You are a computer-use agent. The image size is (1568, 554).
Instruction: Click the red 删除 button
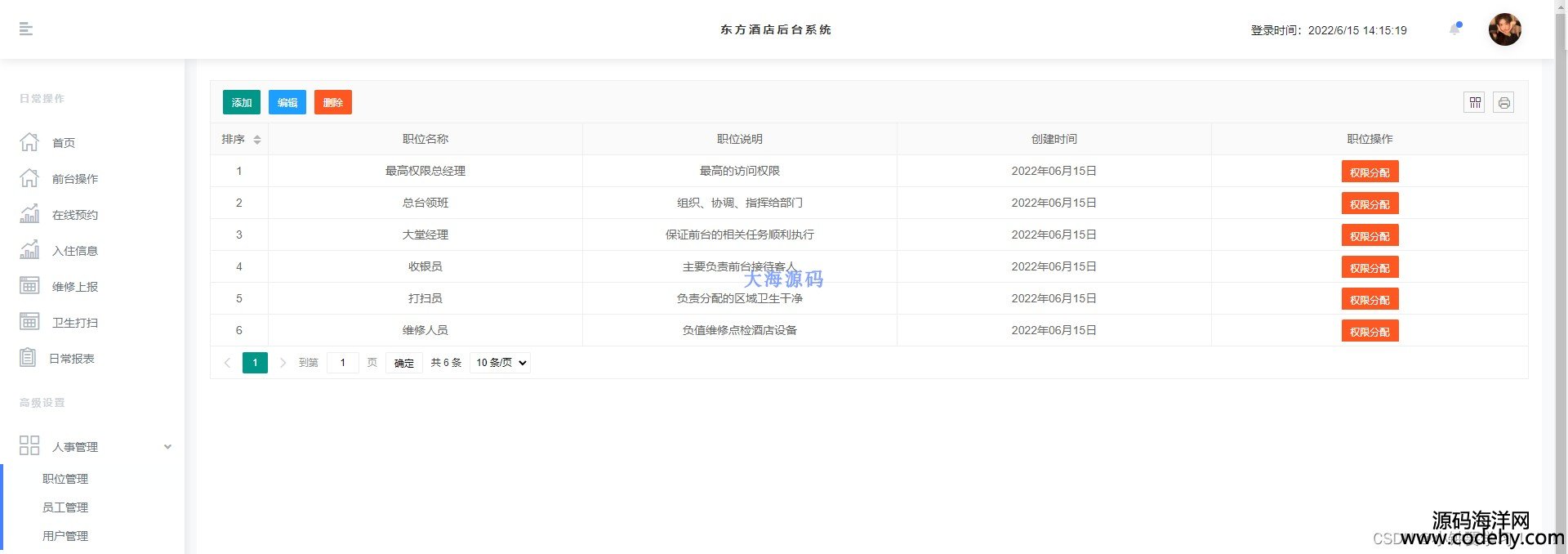(333, 102)
